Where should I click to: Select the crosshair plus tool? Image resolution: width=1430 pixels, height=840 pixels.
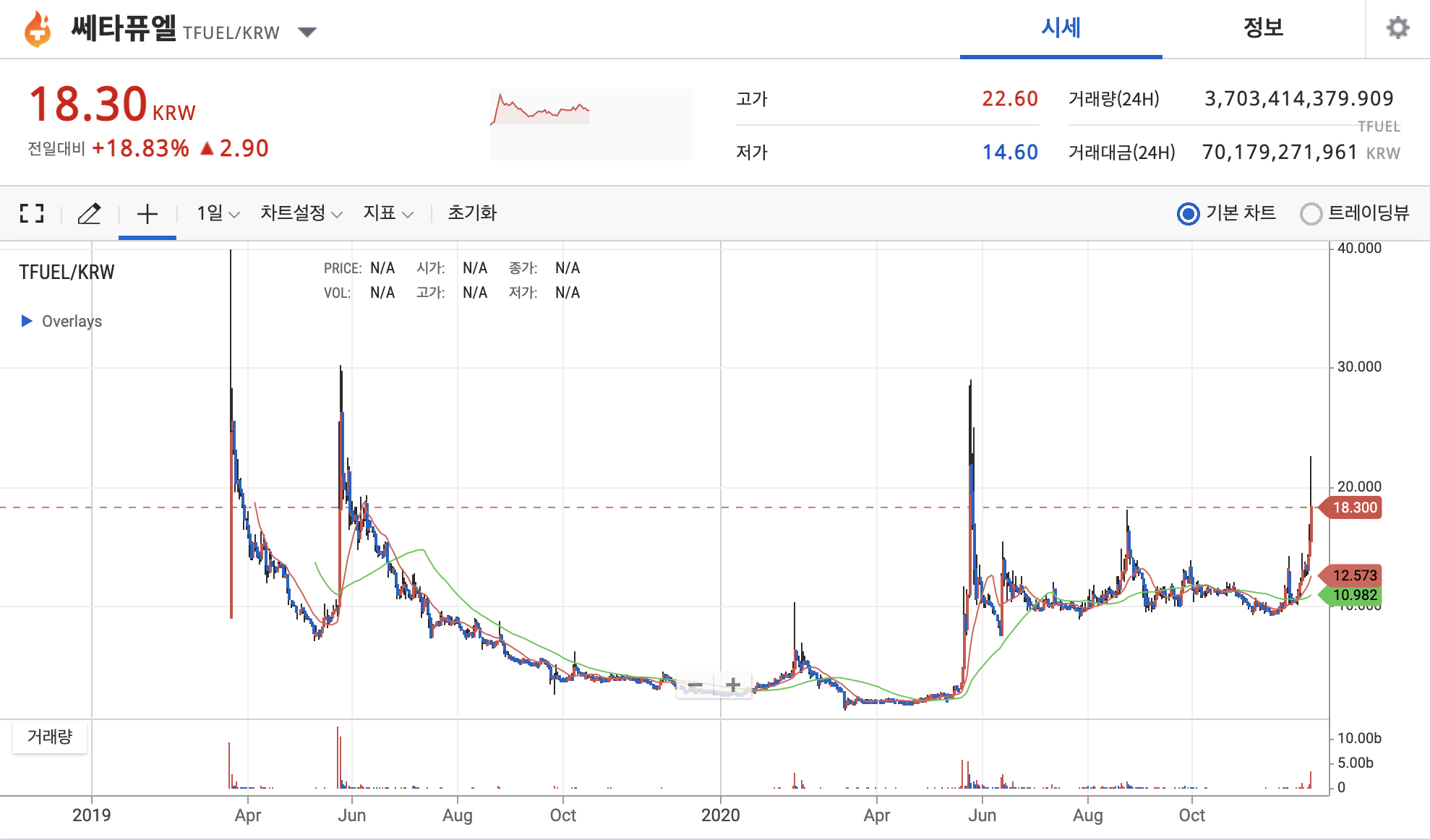point(147,213)
